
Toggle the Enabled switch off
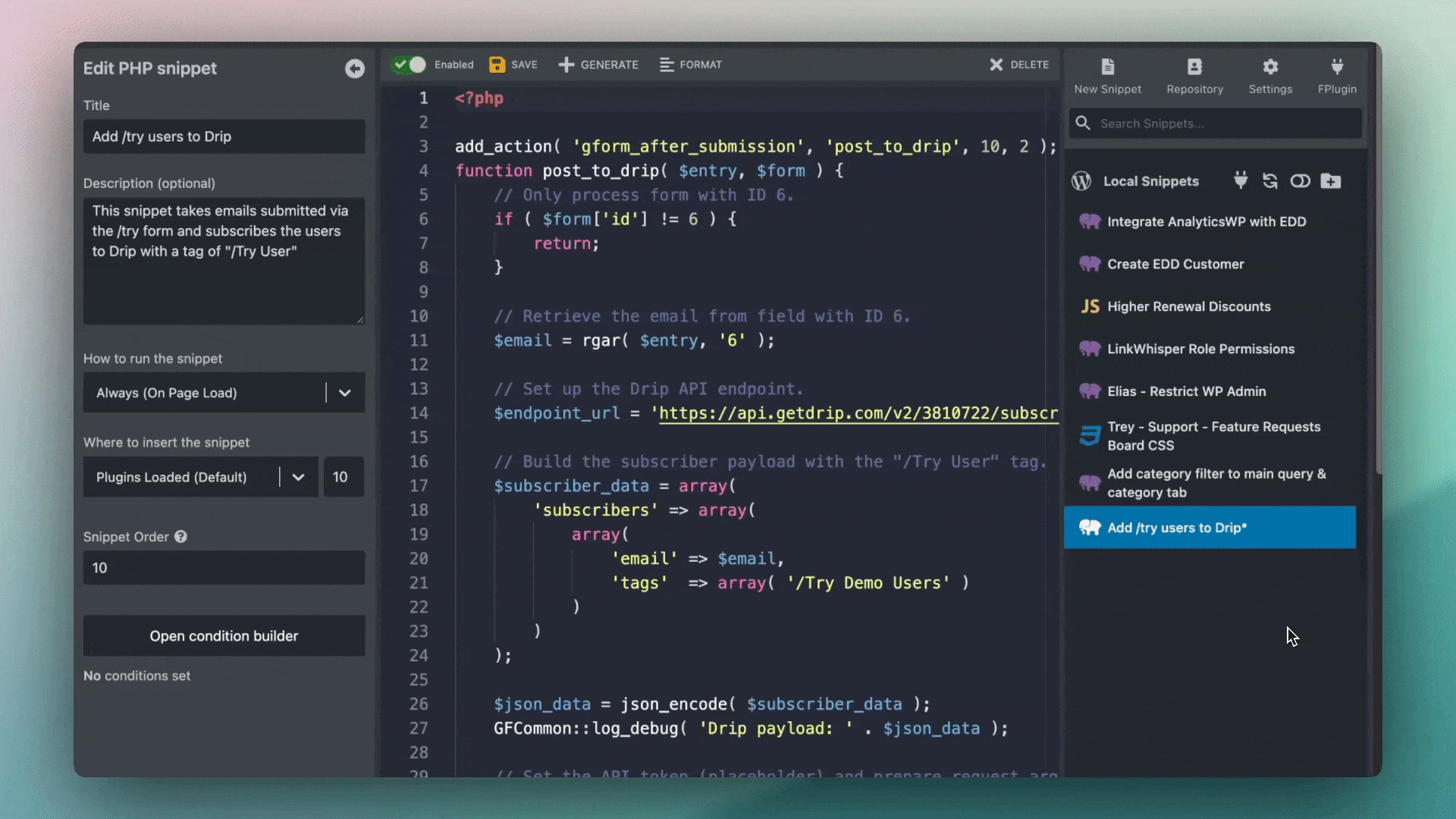[409, 64]
